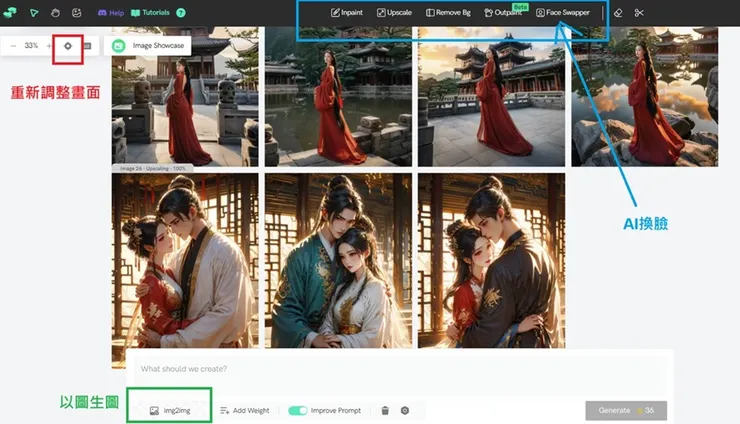
Task: Click the recenter canvas target icon
Action: point(68,46)
